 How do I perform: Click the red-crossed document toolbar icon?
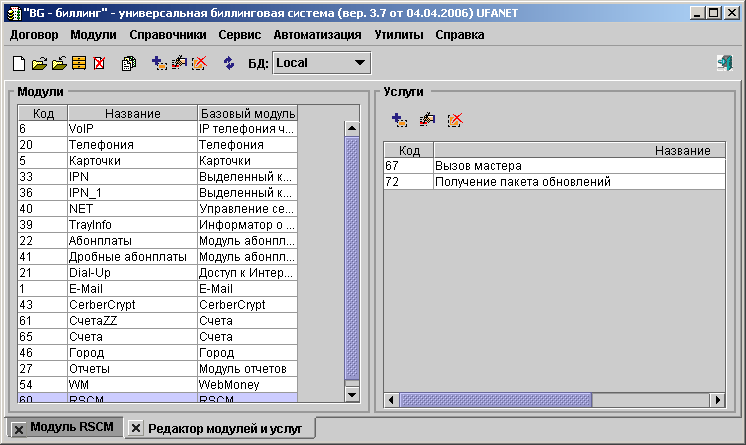[x=99, y=63]
